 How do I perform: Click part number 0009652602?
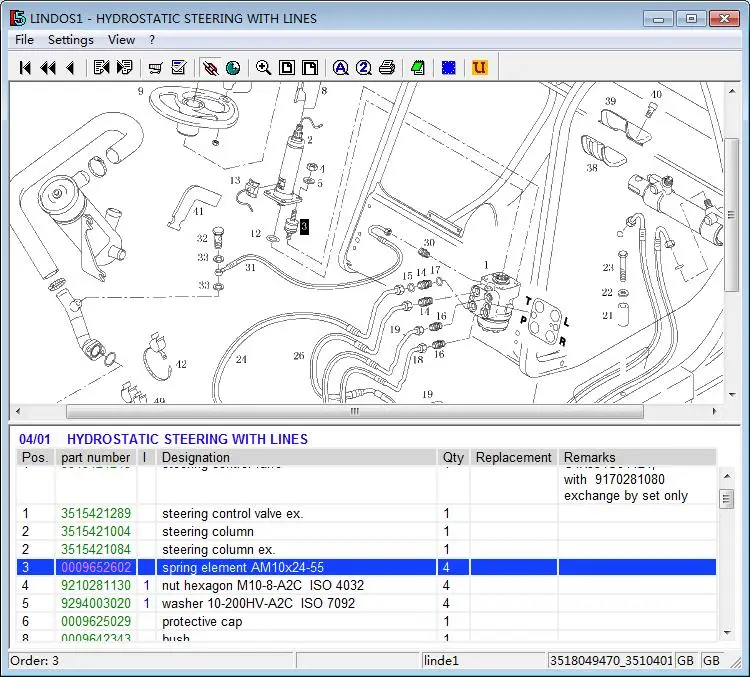[x=96, y=567]
